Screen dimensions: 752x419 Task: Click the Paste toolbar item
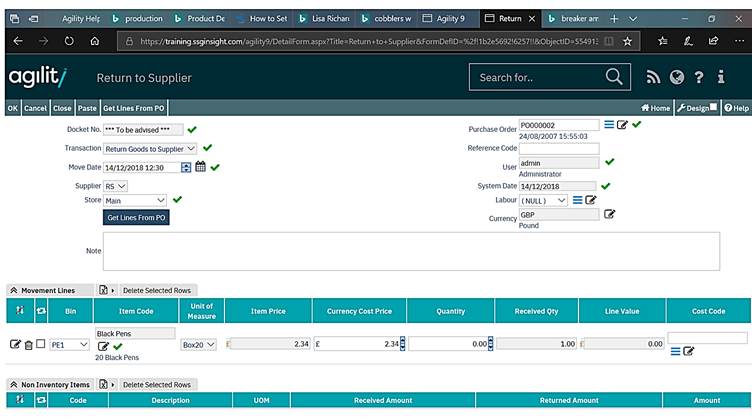87,108
